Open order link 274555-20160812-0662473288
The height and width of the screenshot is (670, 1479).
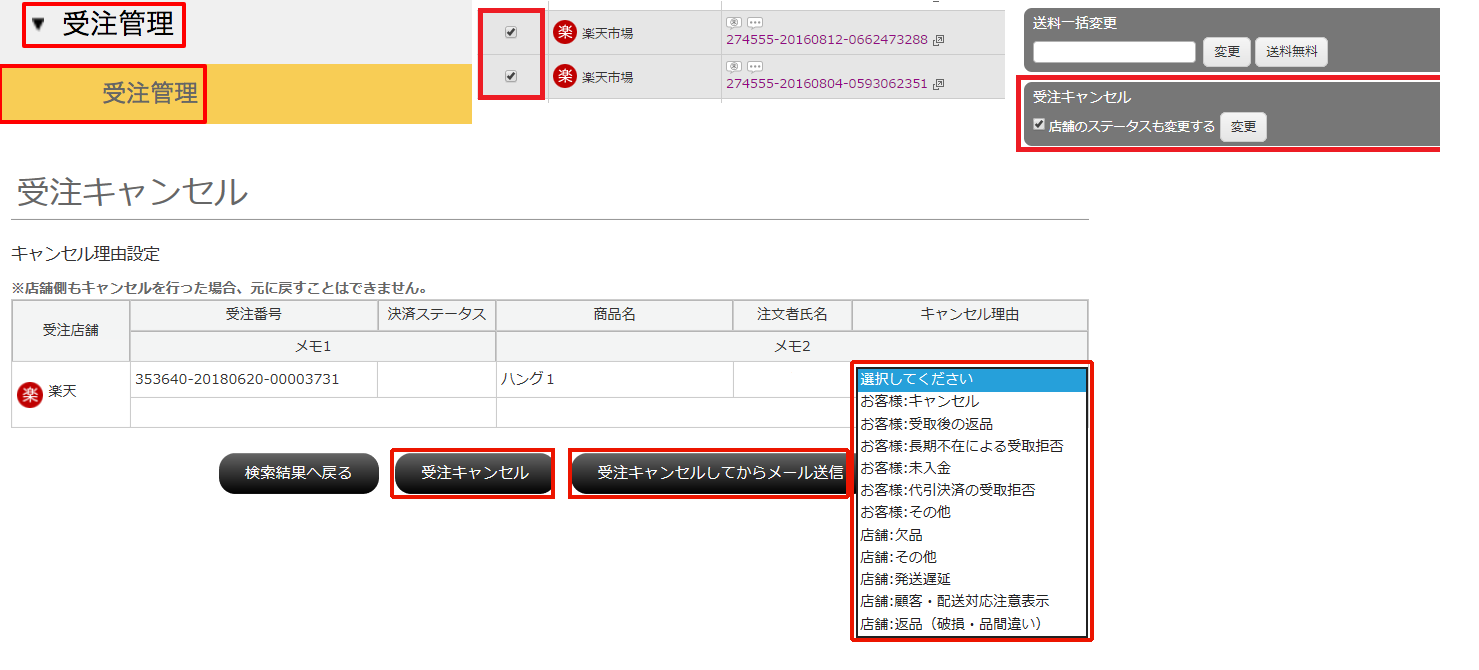point(826,41)
